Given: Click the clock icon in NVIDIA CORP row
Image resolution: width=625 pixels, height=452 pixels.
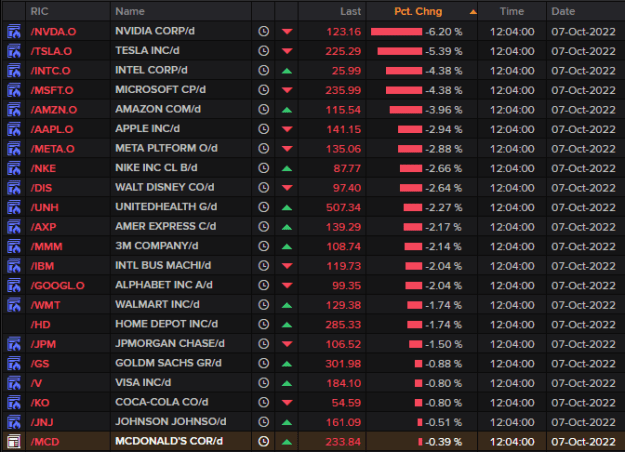Looking at the screenshot, I should pyautogui.click(x=263, y=31).
